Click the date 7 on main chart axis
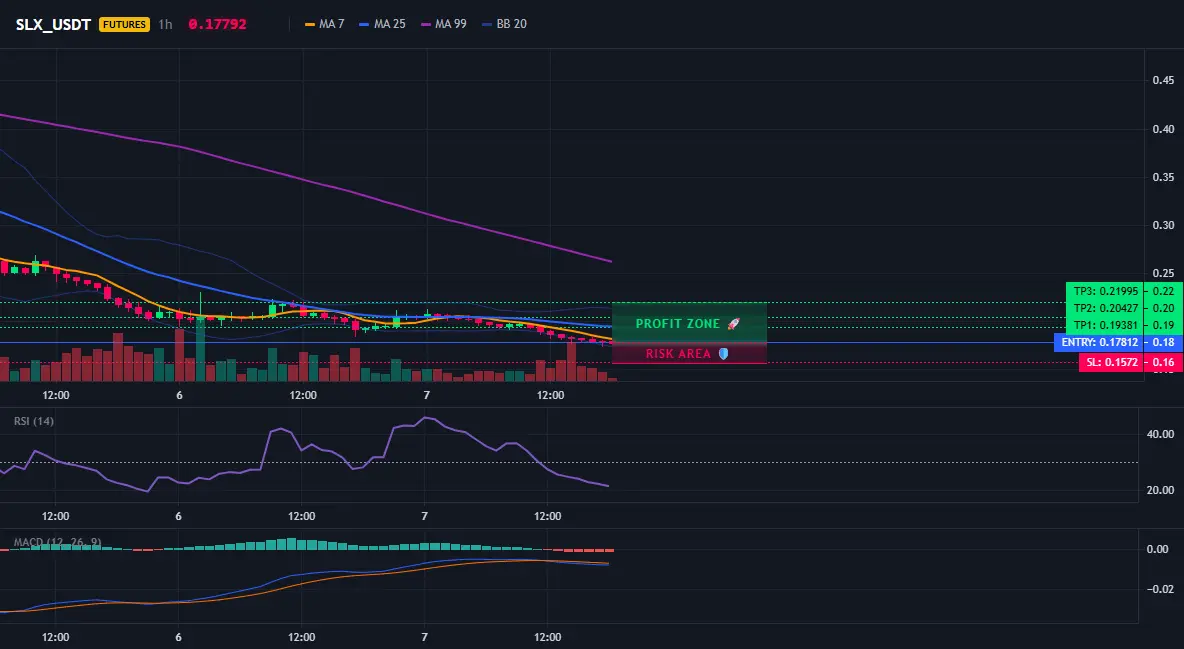The height and width of the screenshot is (649, 1184). (x=427, y=395)
